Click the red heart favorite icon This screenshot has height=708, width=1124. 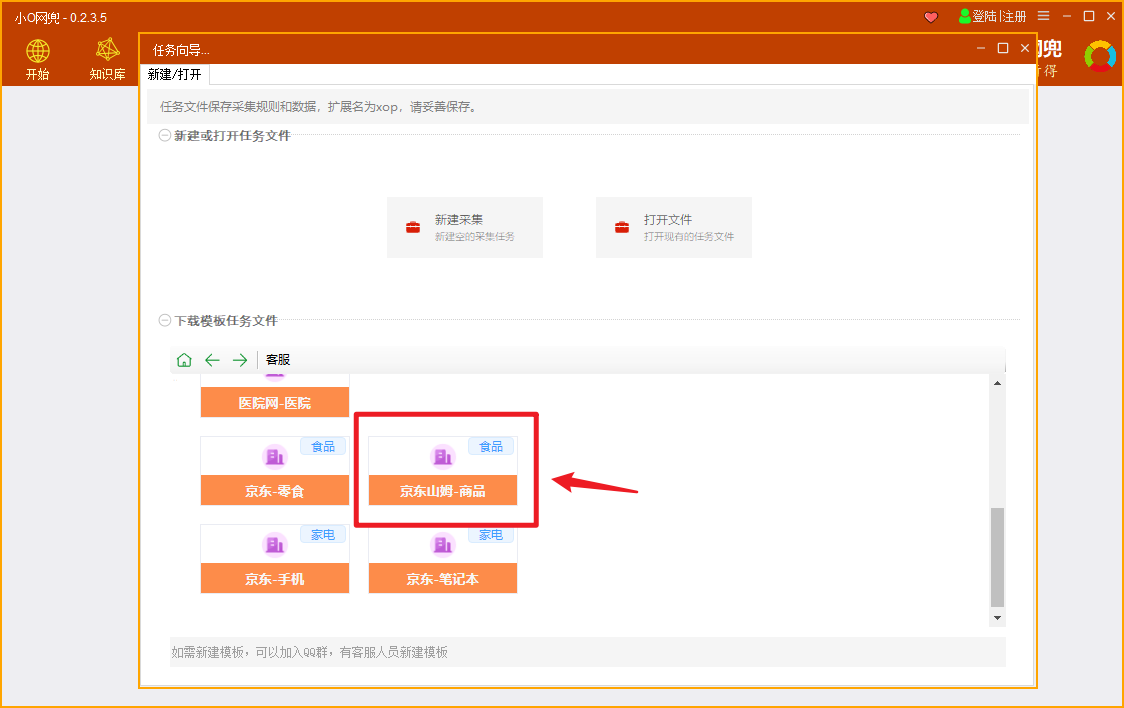point(930,16)
